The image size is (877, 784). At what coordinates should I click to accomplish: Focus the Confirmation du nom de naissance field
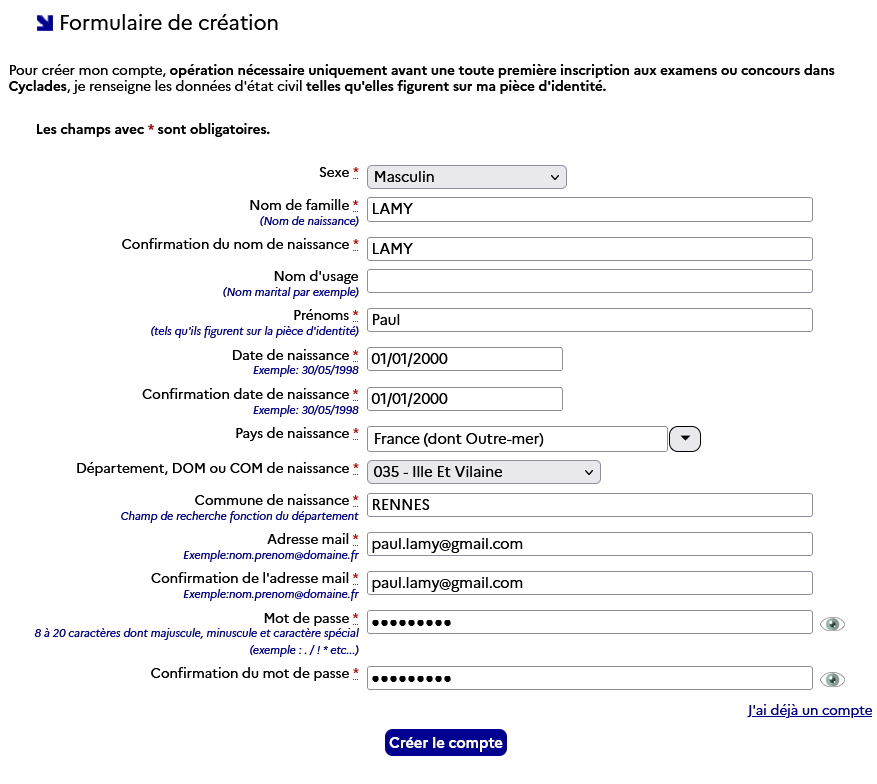590,248
